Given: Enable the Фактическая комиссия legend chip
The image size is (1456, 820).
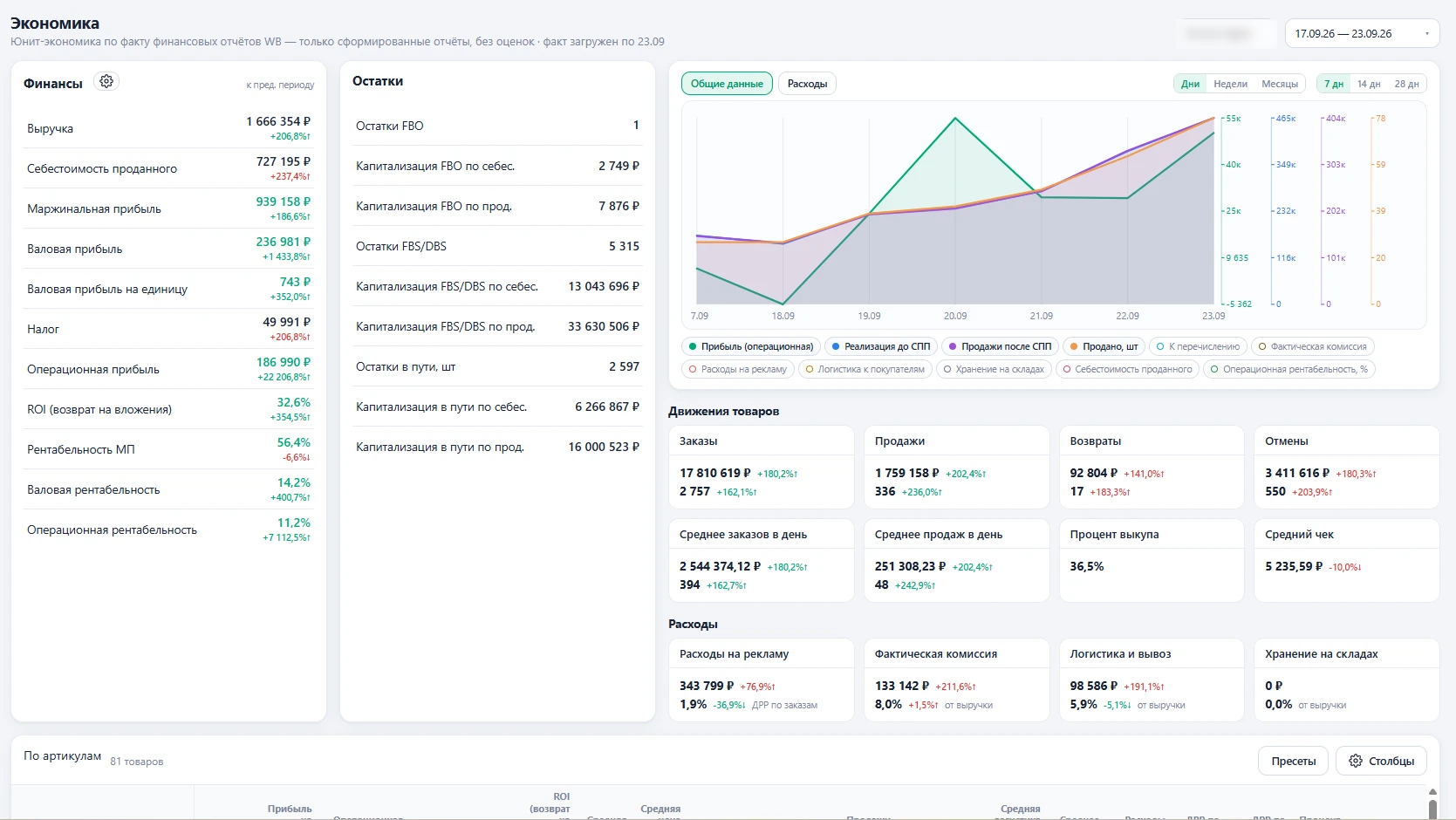Looking at the screenshot, I should coord(1312,346).
